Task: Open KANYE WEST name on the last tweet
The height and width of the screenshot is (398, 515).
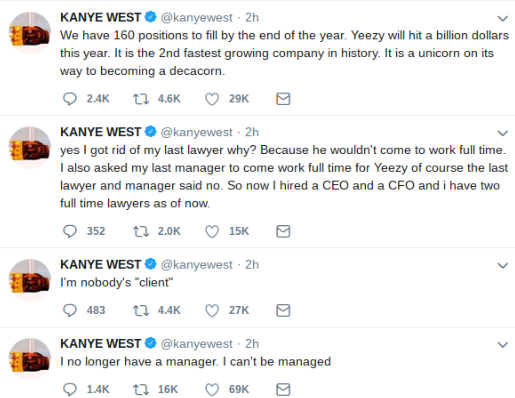Action: point(100,343)
